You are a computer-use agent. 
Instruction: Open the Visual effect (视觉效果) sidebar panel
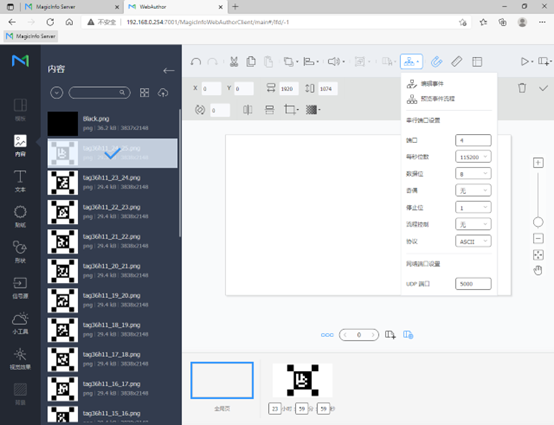tap(20, 359)
